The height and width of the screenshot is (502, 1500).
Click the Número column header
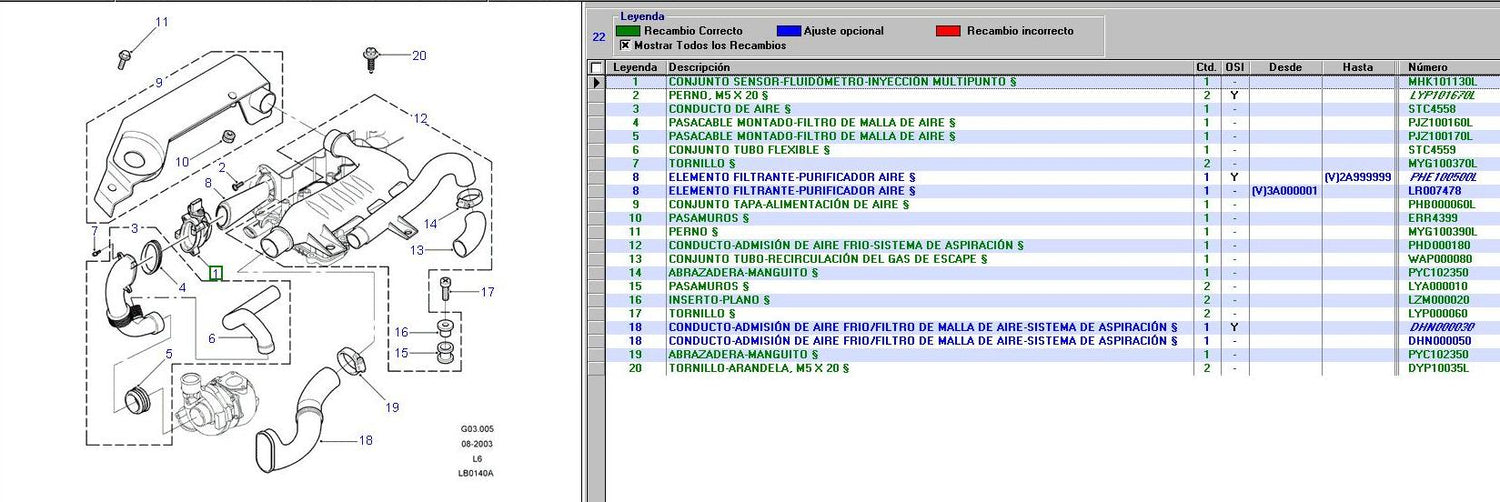[1427, 67]
